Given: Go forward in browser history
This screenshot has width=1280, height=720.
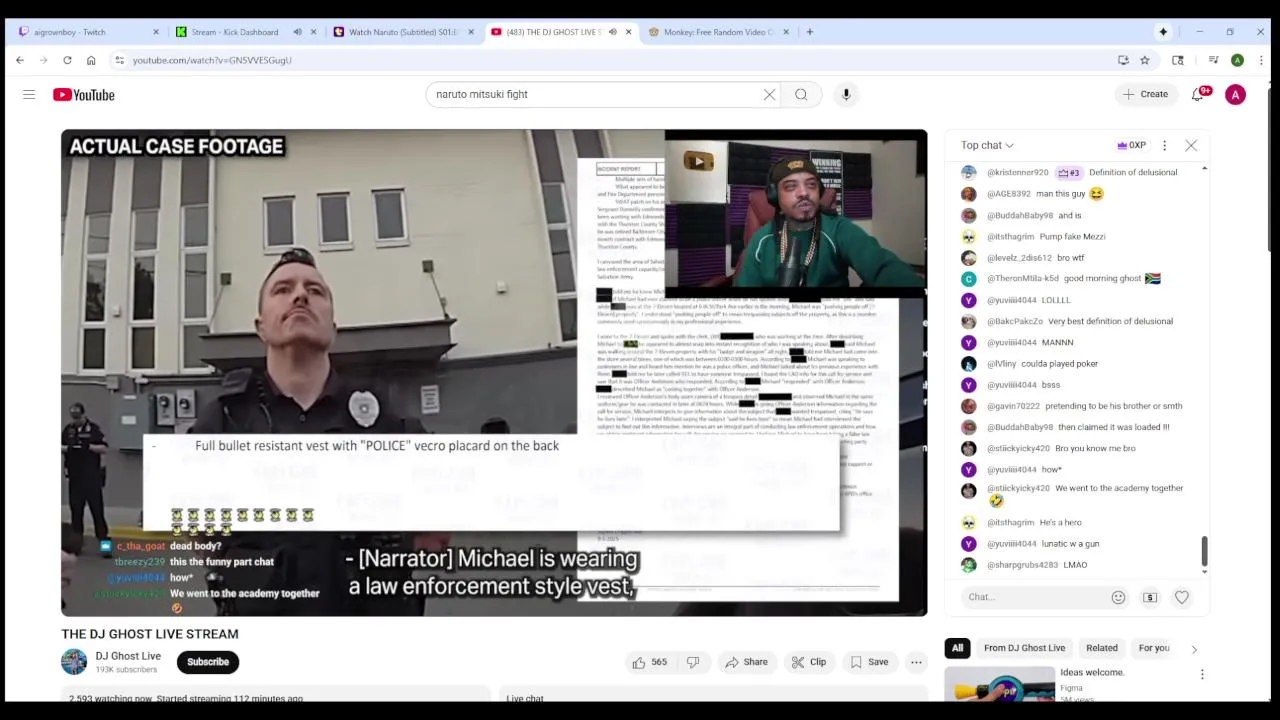Looking at the screenshot, I should (43, 60).
